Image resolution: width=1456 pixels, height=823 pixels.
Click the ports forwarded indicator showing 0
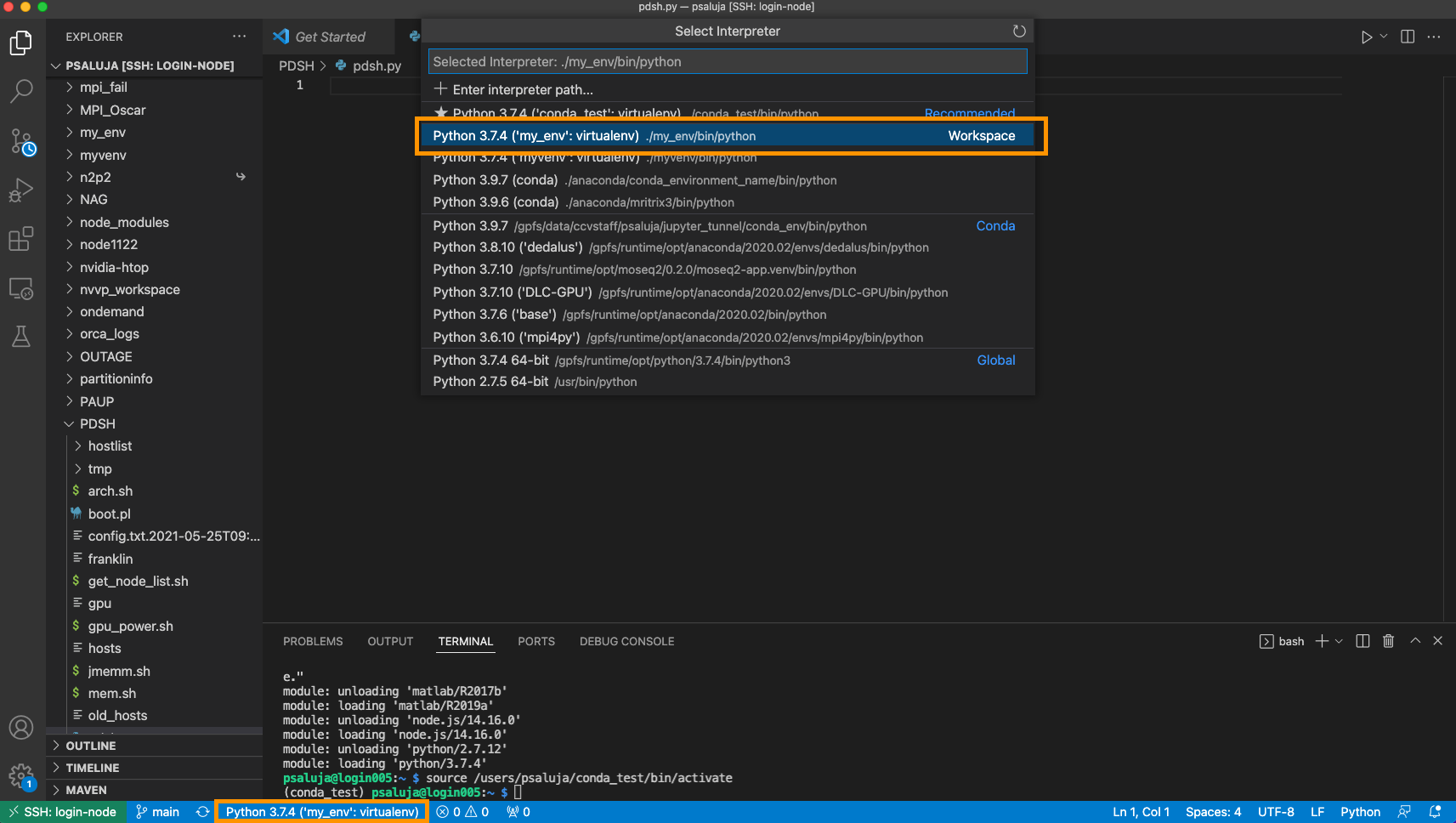click(x=518, y=812)
